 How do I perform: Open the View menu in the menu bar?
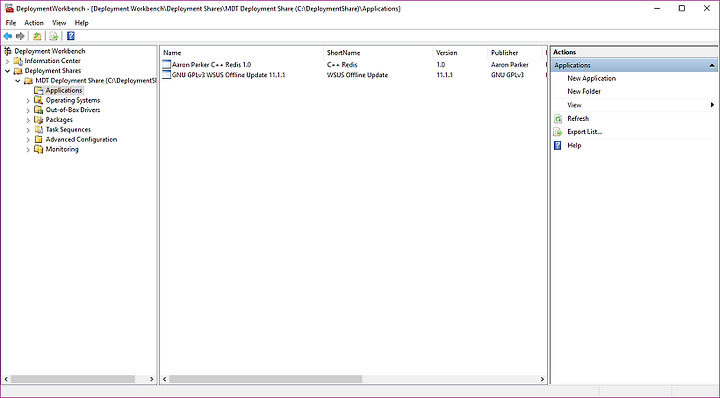[x=59, y=22]
